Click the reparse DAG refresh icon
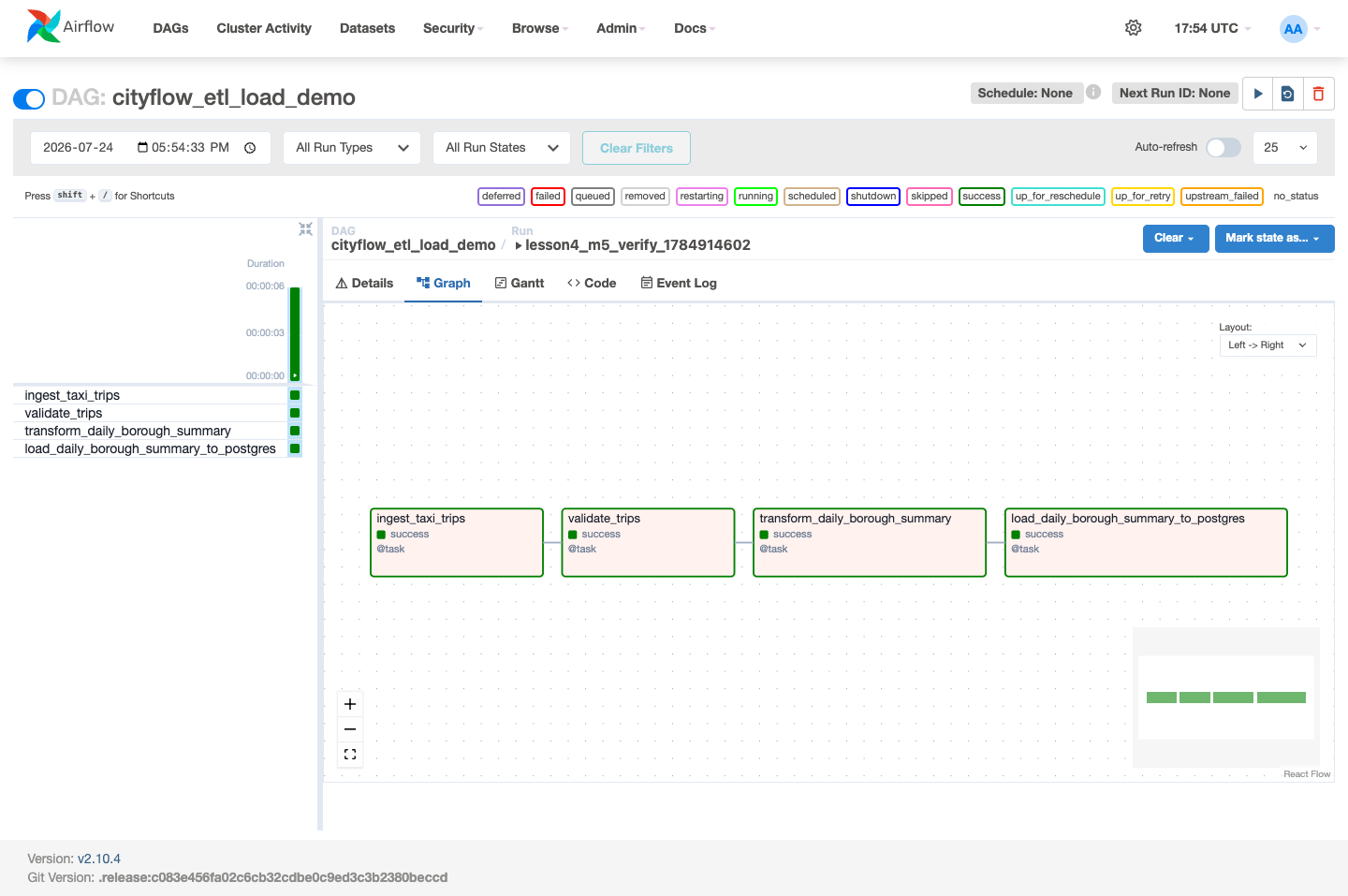 (1288, 94)
